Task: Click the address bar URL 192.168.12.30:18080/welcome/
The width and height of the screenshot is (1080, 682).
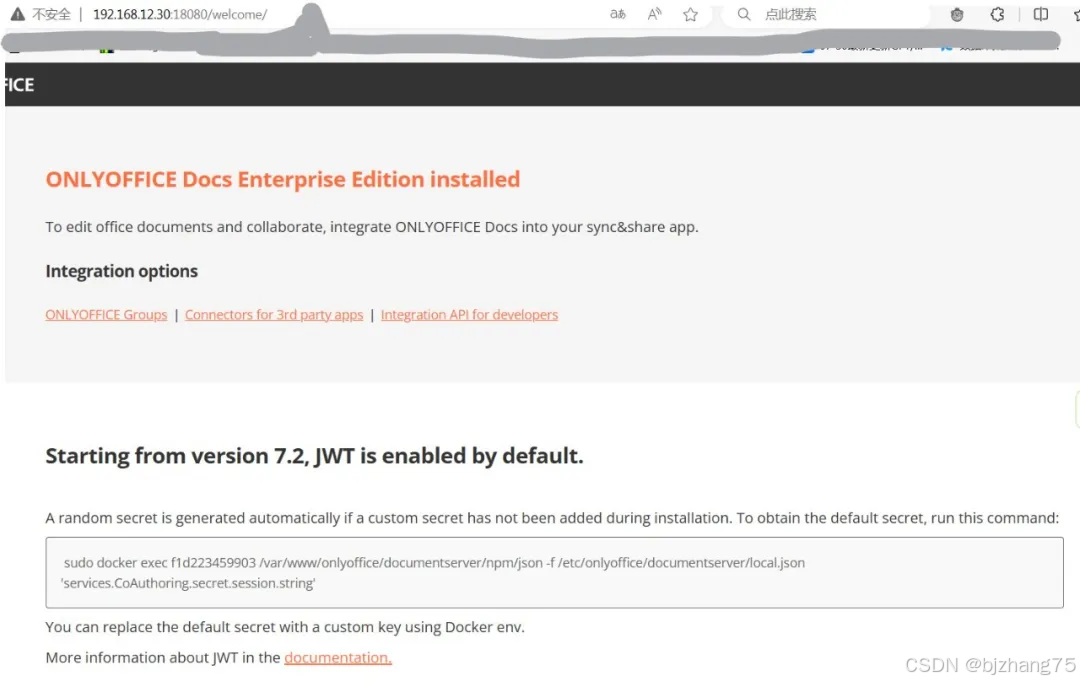Action: (x=180, y=14)
